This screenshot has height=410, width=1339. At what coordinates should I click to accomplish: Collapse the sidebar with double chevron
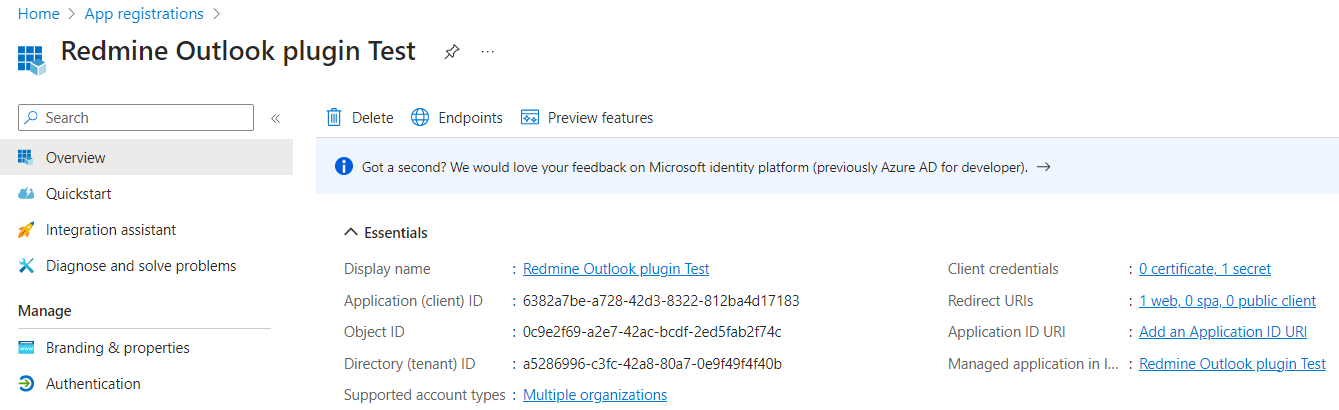275,118
